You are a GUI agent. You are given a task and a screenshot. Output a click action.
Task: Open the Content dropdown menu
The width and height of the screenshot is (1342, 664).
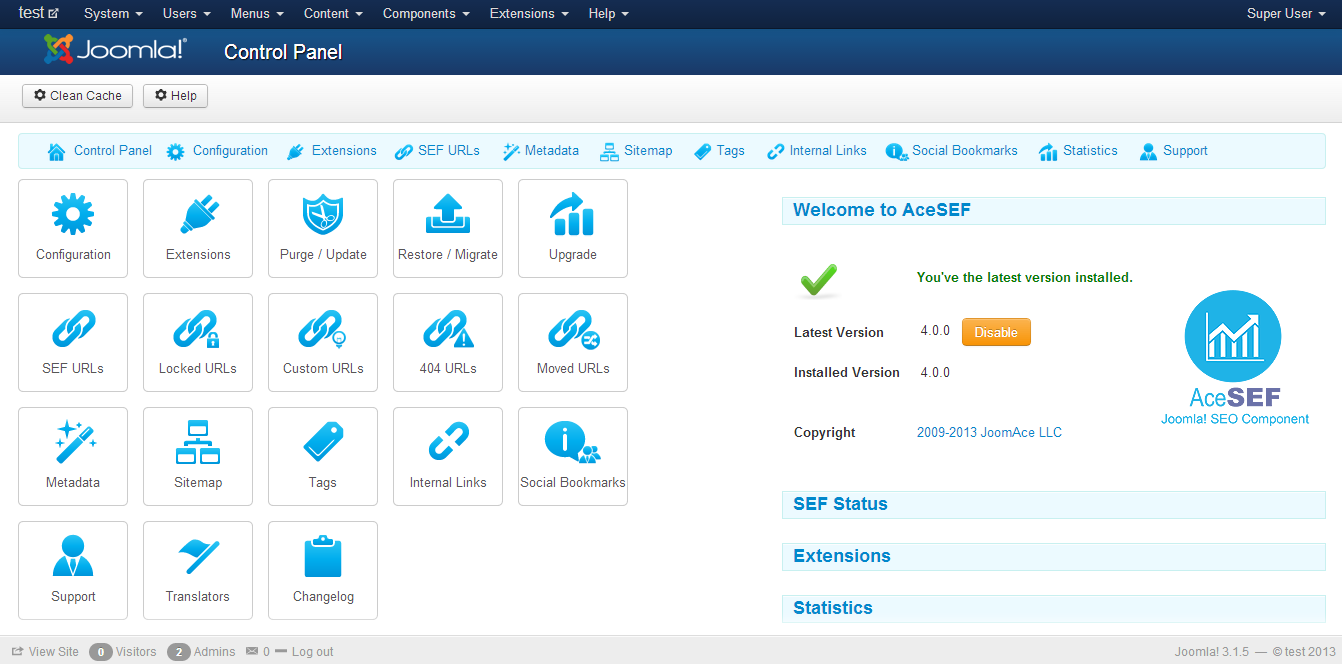coord(333,14)
